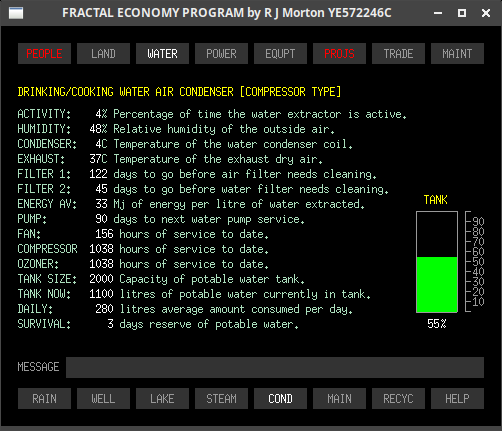Minimize the Fractal Economy window
The width and height of the screenshot is (502, 431).
click(x=438, y=13)
